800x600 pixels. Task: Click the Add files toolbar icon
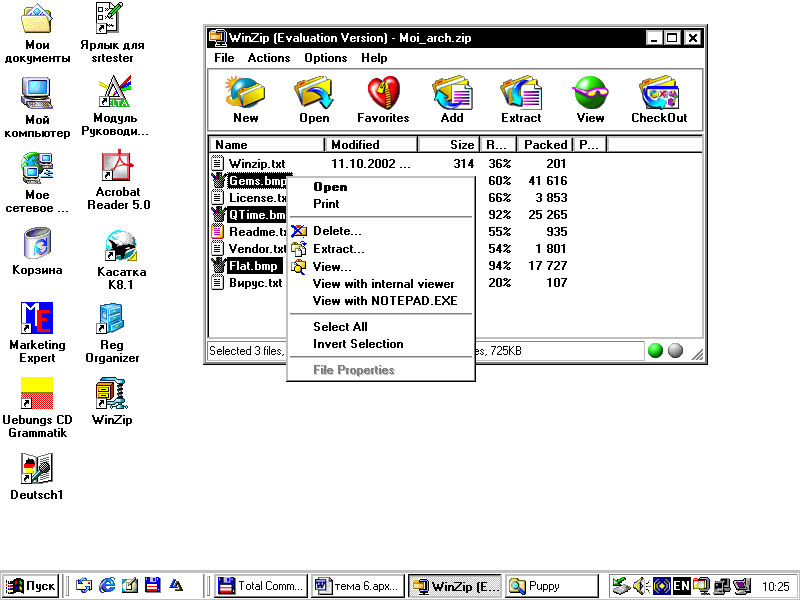pos(452,99)
